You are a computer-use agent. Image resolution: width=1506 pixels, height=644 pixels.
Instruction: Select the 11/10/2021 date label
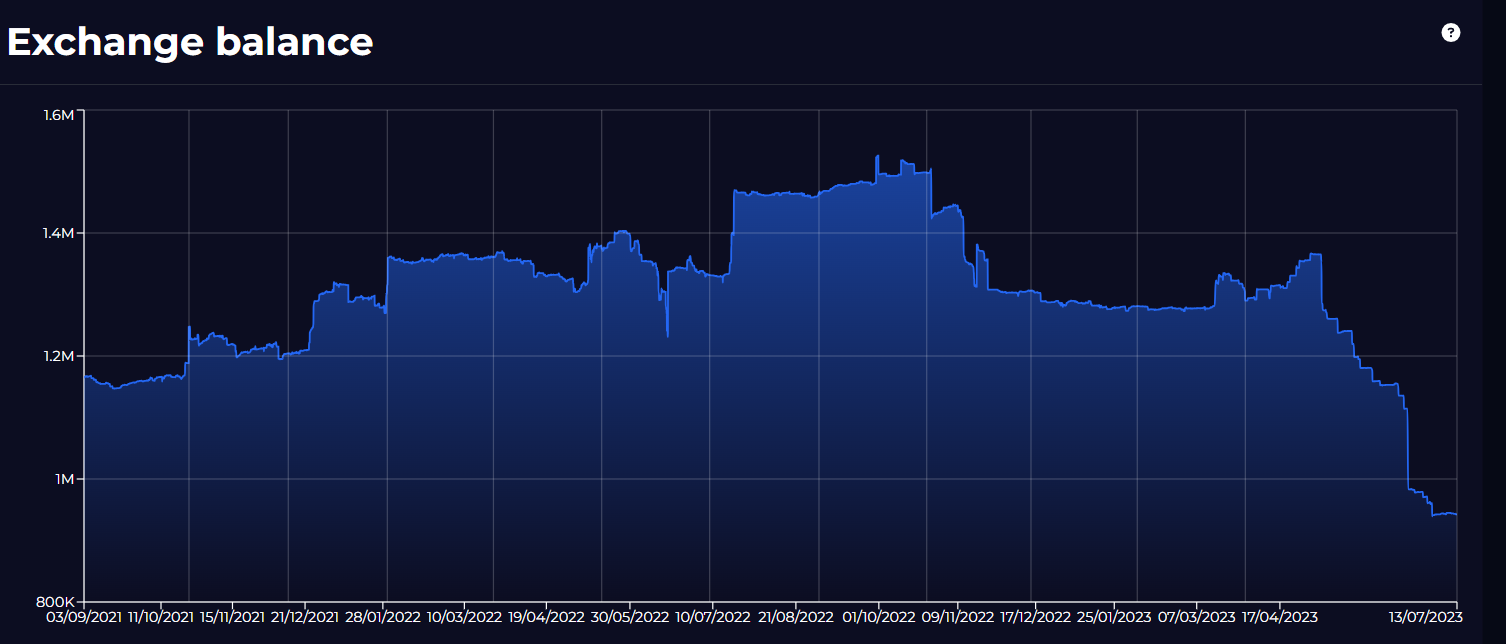161,617
